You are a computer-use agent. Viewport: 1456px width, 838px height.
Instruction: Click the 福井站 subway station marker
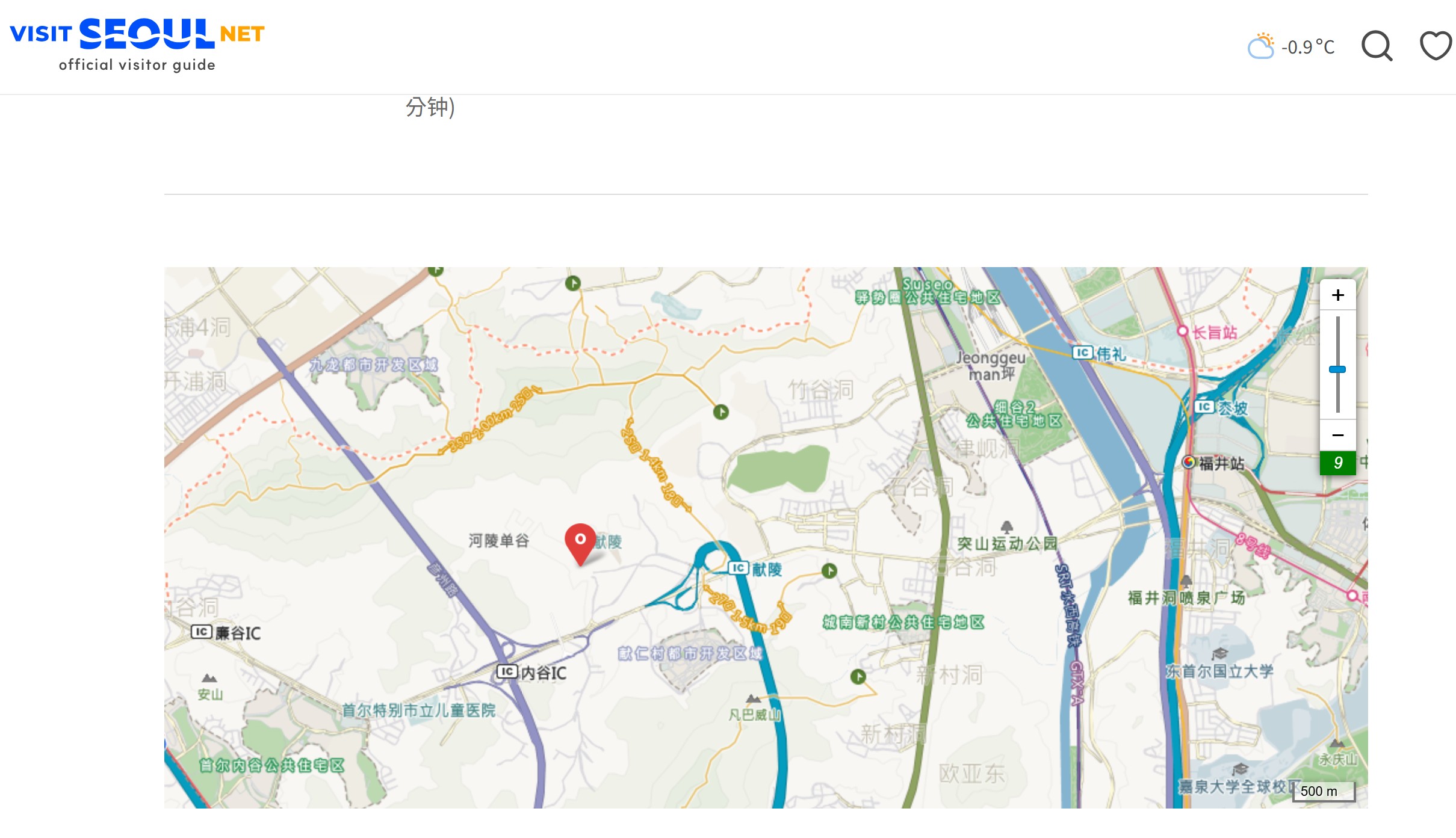(1188, 462)
